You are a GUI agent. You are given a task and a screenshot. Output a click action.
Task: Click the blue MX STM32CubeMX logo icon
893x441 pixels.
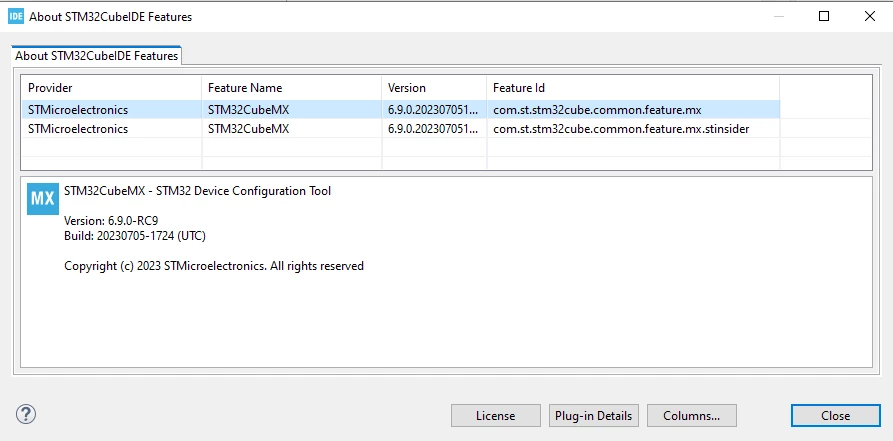coord(43,199)
